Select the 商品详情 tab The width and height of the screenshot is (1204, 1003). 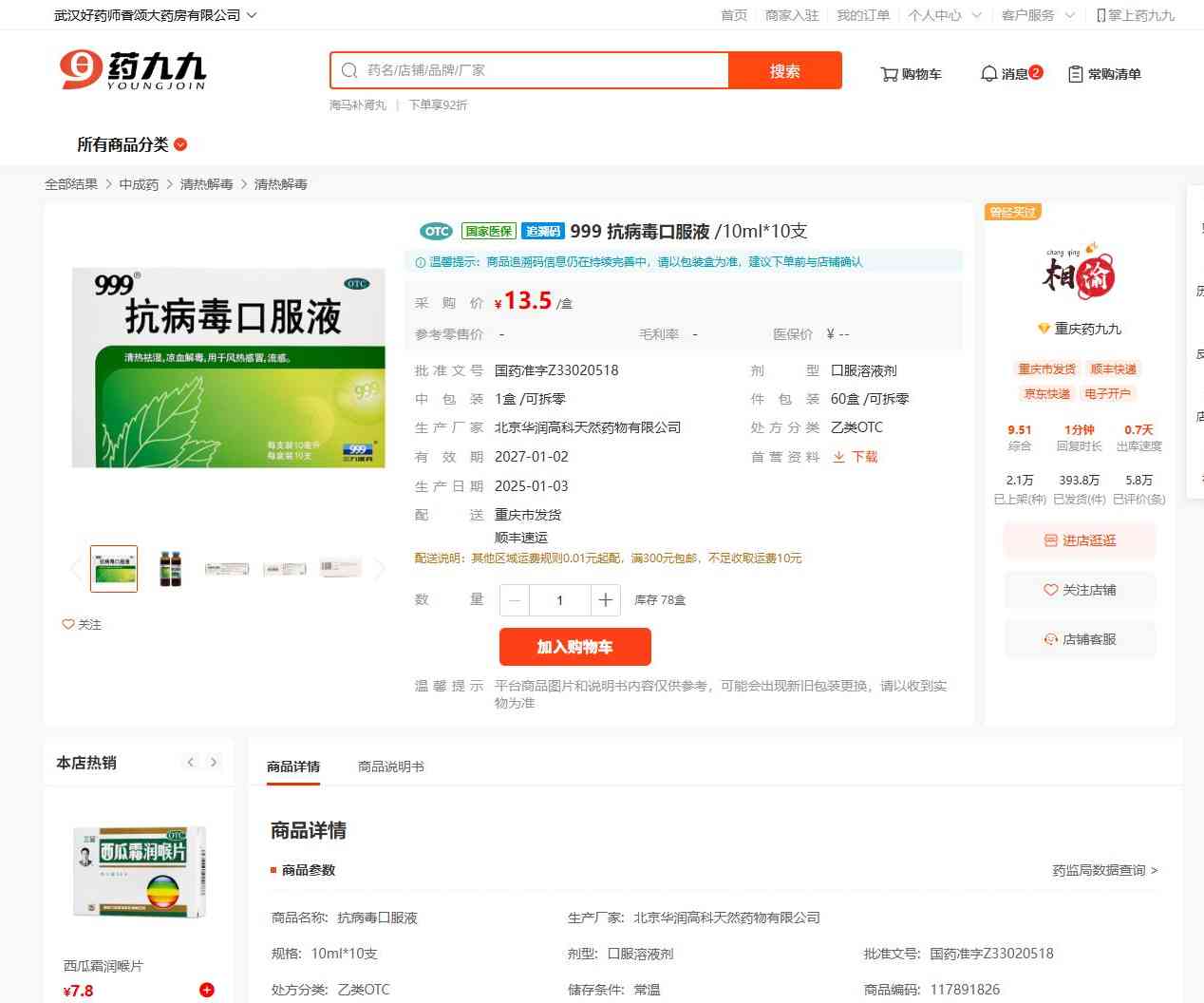pyautogui.click(x=293, y=766)
